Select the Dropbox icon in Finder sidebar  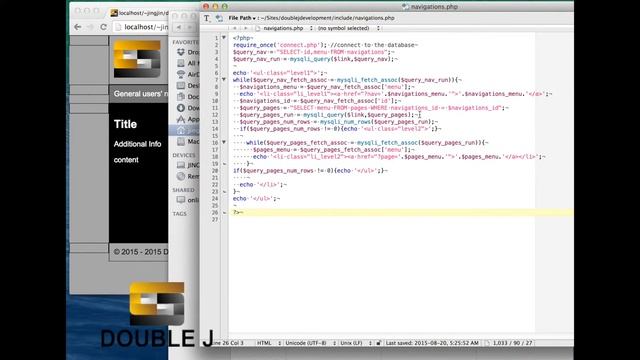click(181, 52)
